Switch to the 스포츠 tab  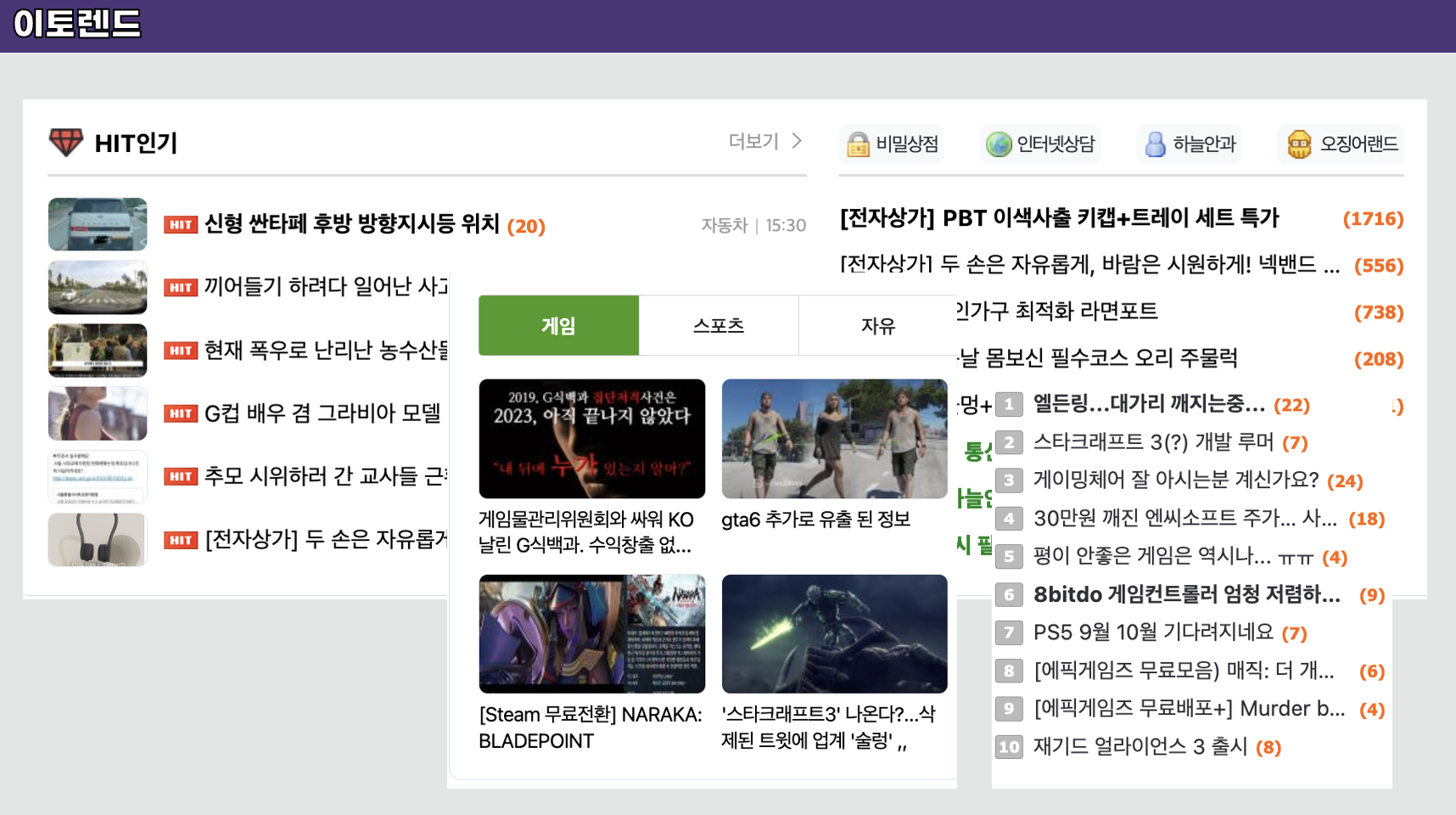point(718,324)
